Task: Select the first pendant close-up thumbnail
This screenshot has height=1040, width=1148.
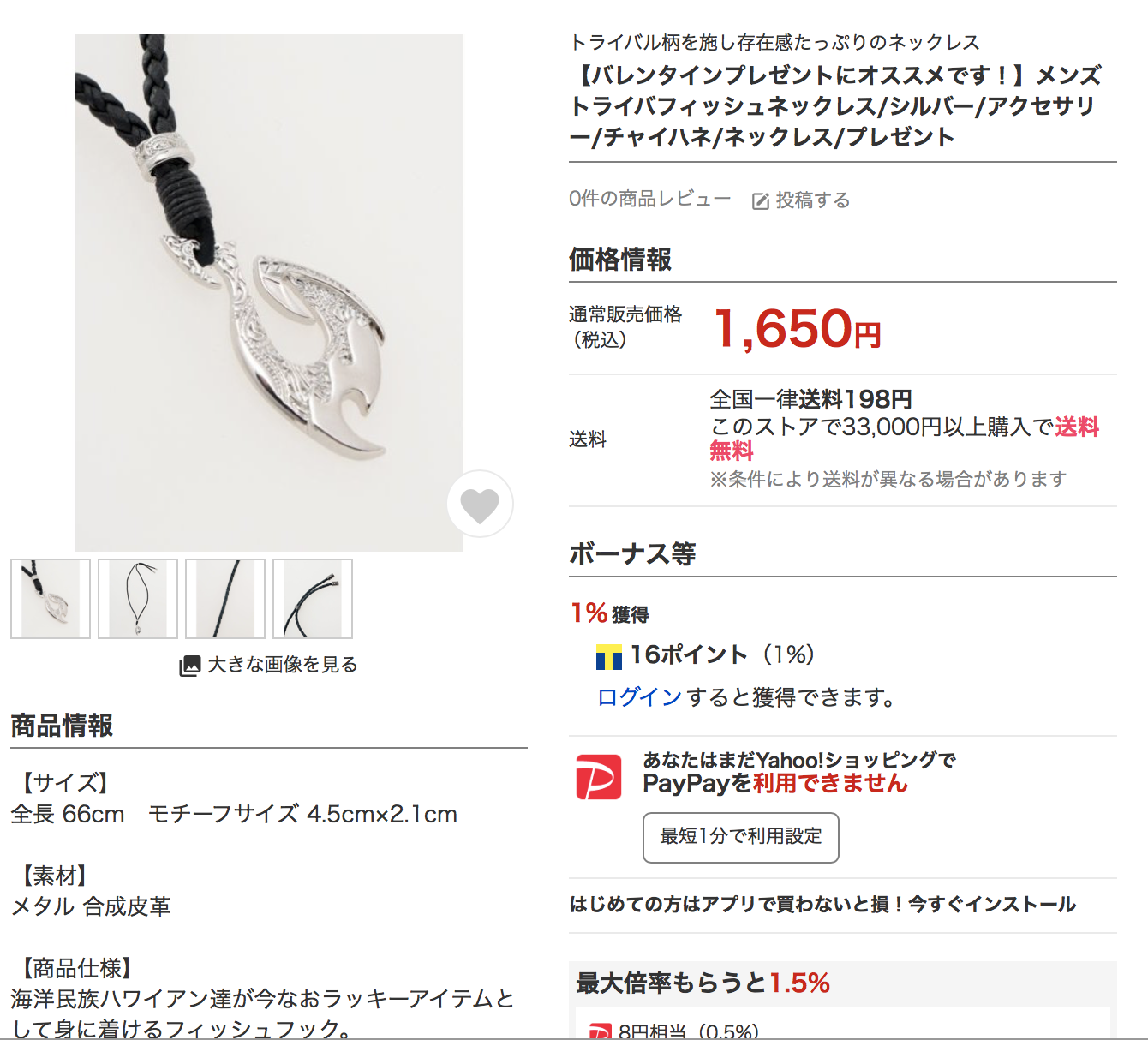Action: point(51,599)
